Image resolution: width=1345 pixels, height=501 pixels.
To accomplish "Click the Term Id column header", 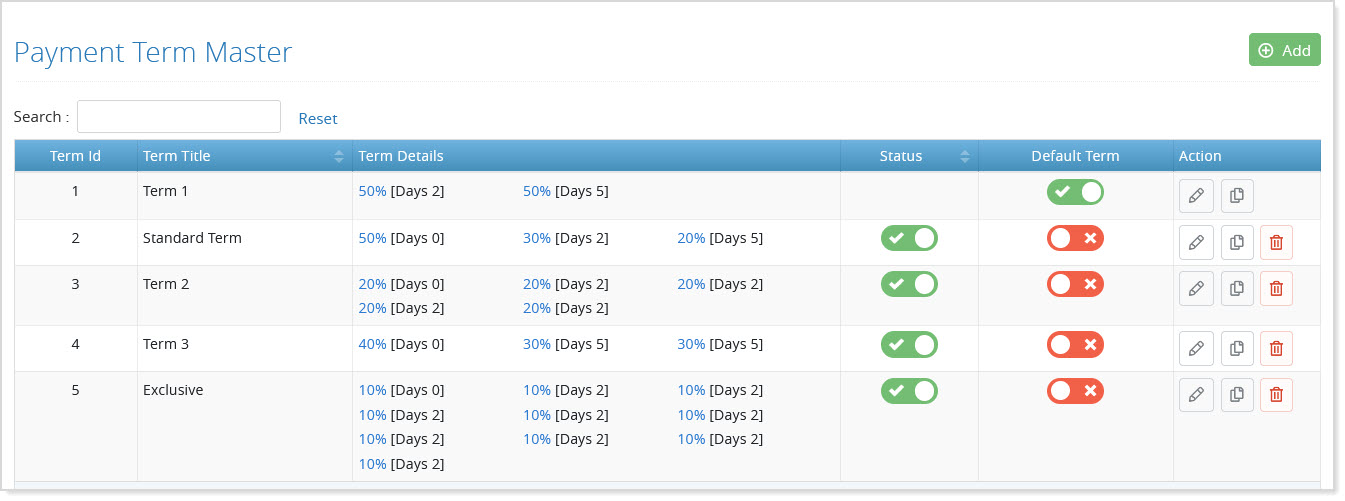I will 75,156.
